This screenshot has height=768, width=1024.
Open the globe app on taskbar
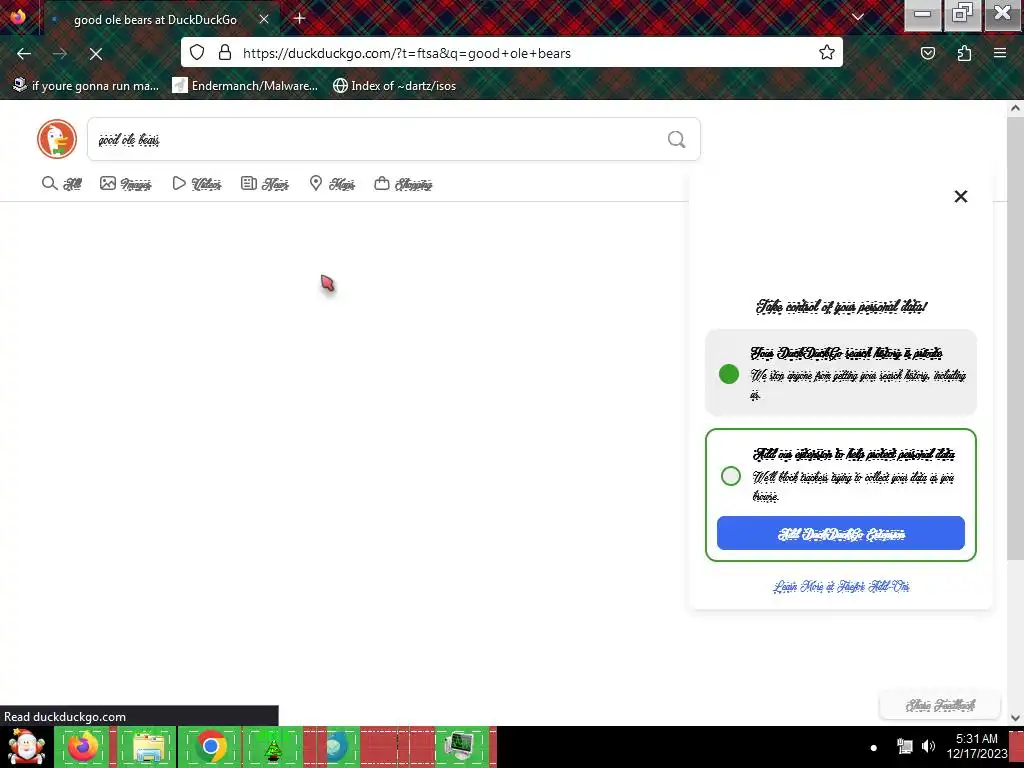tap(336, 746)
